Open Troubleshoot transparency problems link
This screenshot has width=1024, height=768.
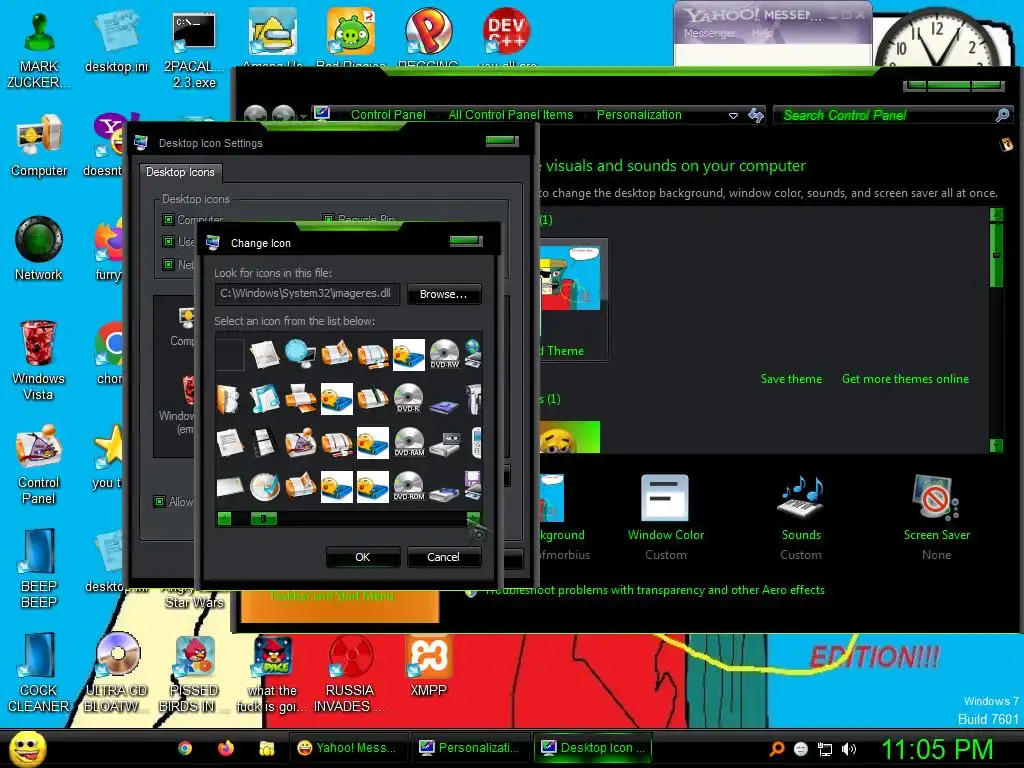655,590
